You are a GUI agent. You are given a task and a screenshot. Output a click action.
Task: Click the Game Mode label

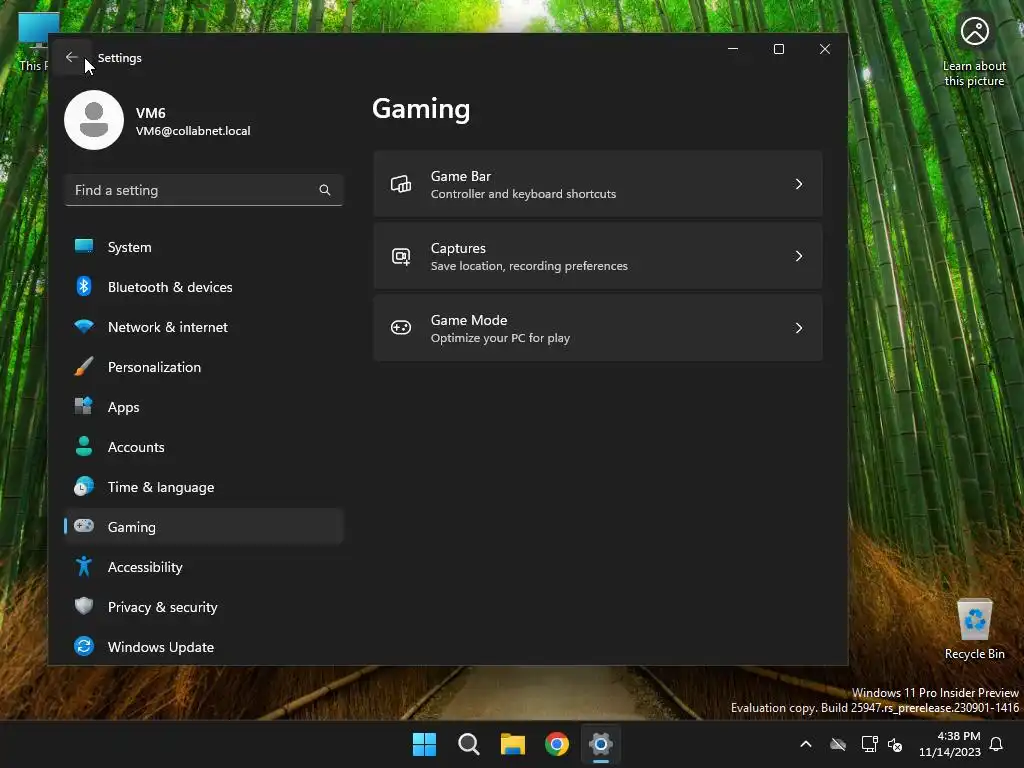coord(469,320)
